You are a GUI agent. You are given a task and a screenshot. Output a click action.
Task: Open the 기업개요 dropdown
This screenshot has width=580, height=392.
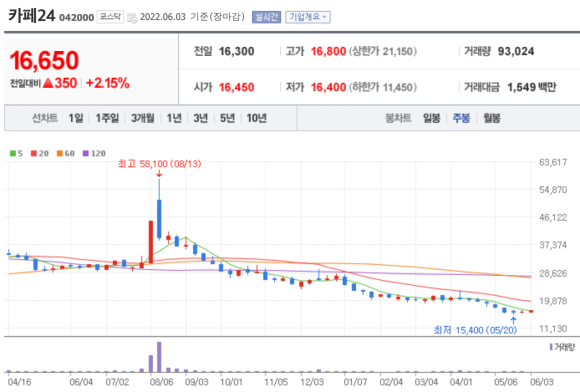(308, 17)
